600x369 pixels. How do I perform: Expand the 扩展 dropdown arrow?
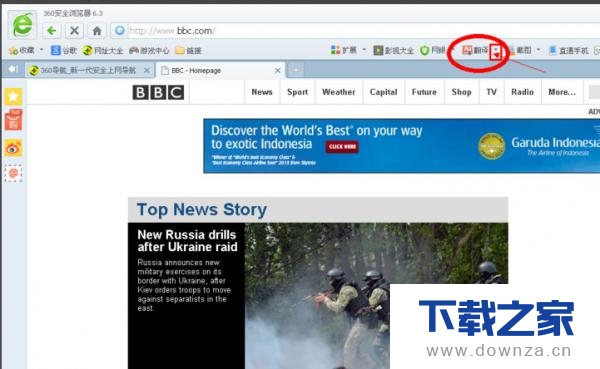tap(364, 50)
